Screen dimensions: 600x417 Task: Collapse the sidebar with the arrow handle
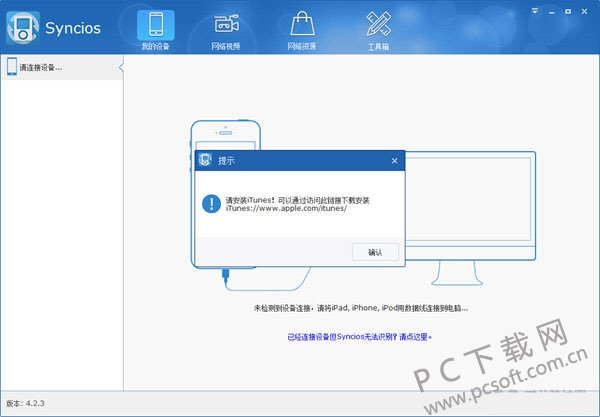(121, 68)
